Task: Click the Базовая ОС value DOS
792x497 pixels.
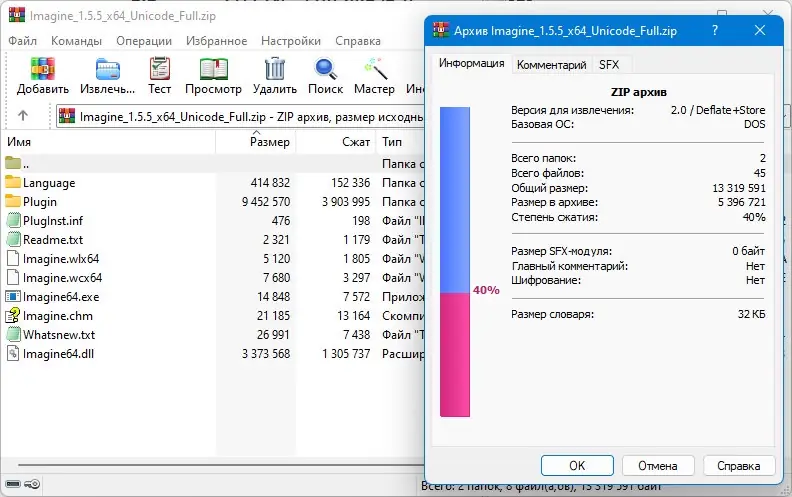Action: [x=755, y=124]
